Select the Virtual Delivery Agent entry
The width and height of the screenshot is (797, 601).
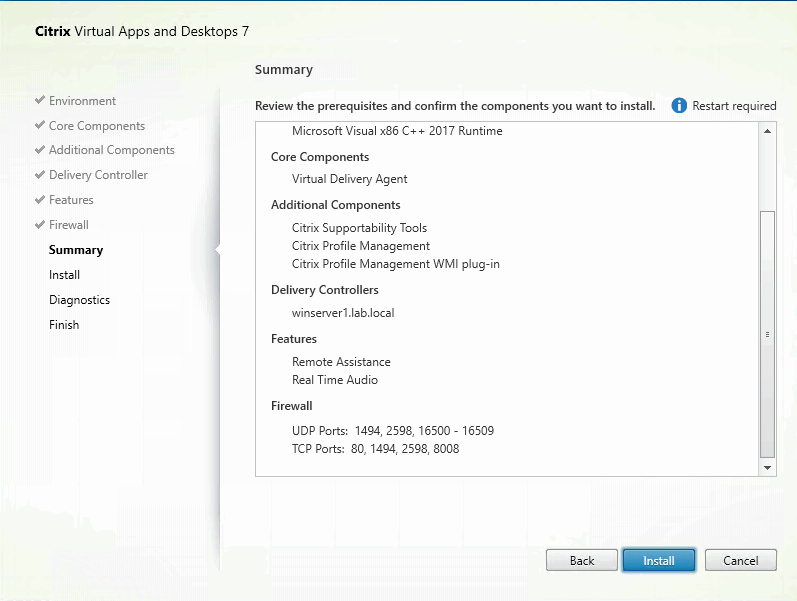349,179
